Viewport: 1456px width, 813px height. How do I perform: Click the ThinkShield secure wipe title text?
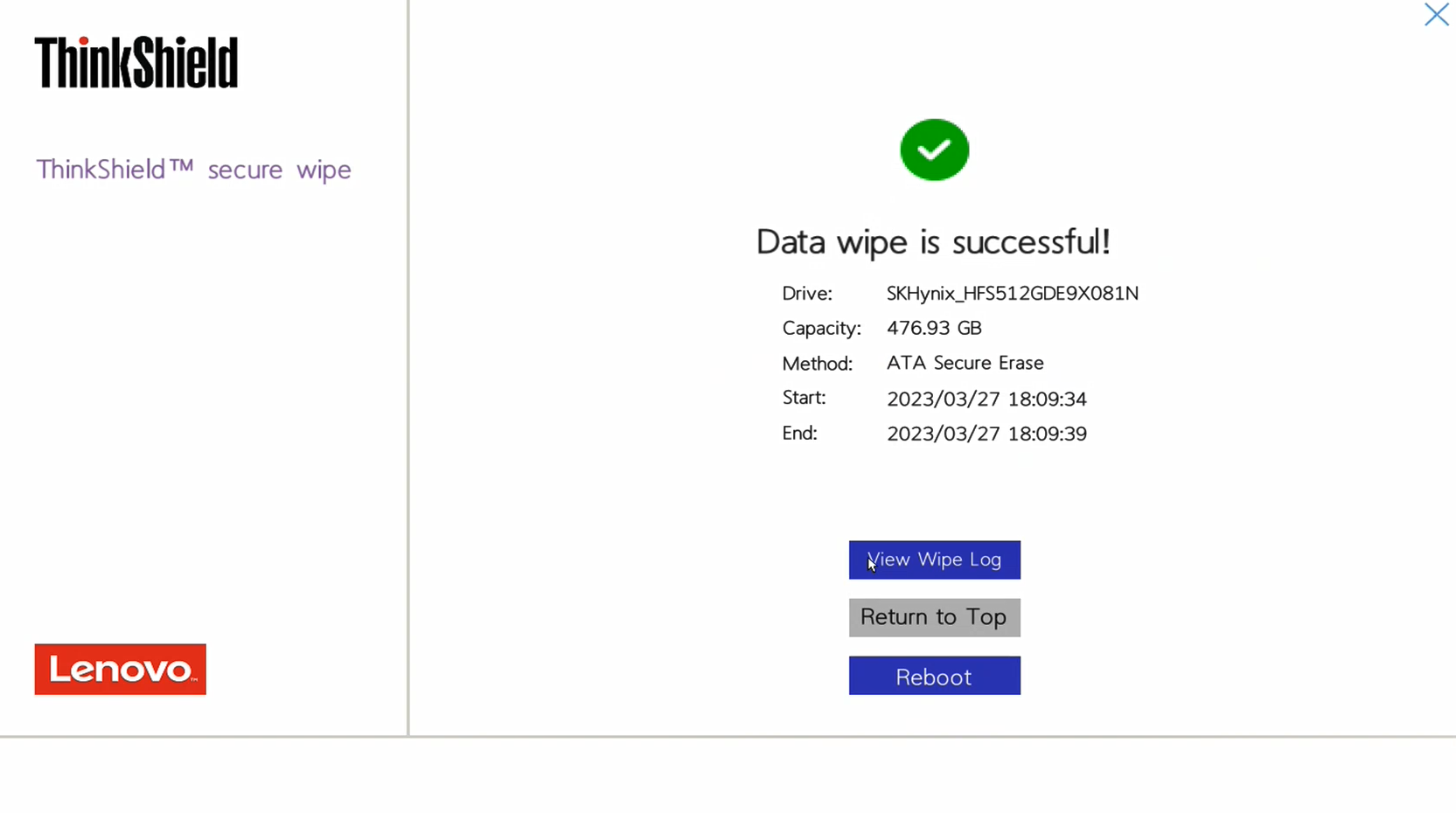[193, 170]
